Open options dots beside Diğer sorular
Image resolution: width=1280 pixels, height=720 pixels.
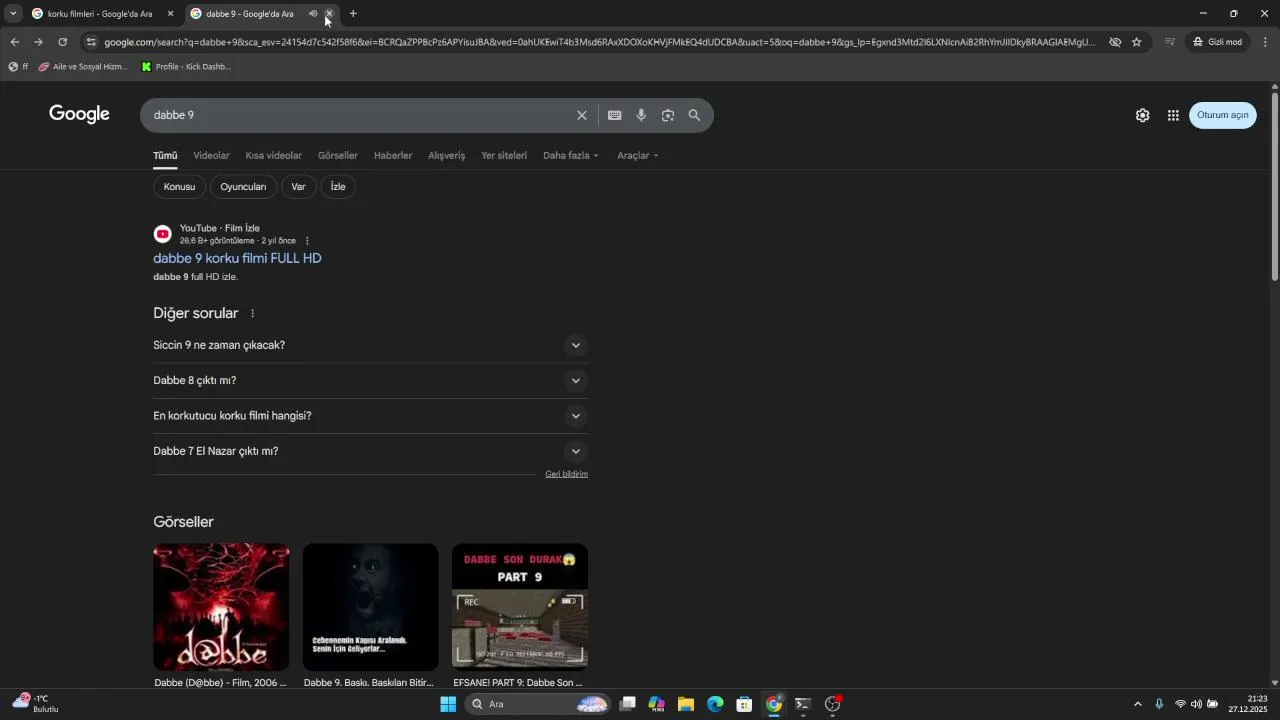(x=252, y=314)
